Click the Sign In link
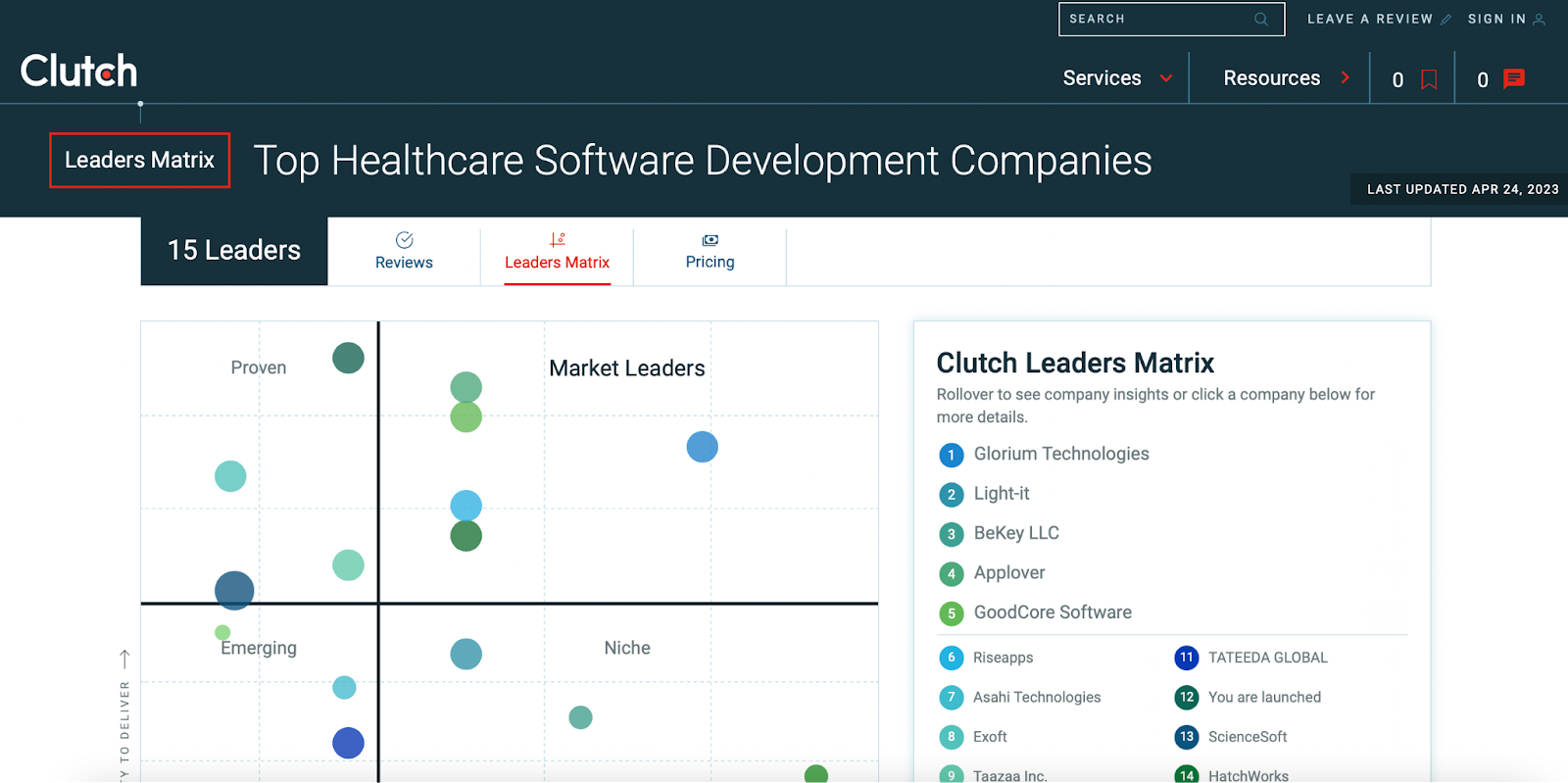Viewport: 1568px width, 783px height. click(x=1496, y=19)
